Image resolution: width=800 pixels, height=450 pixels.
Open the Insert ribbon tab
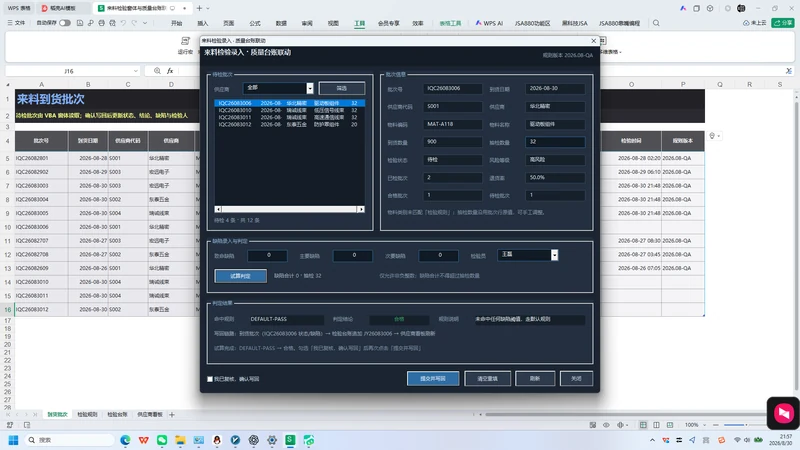(x=203, y=23)
